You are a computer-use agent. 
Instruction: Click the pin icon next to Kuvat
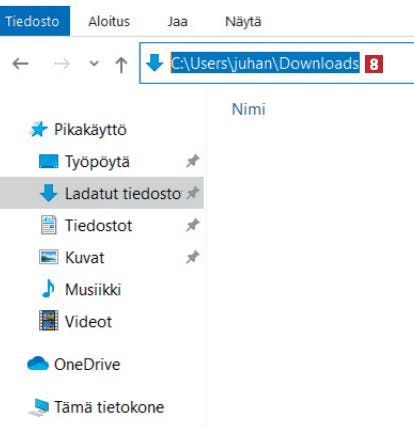point(193,257)
